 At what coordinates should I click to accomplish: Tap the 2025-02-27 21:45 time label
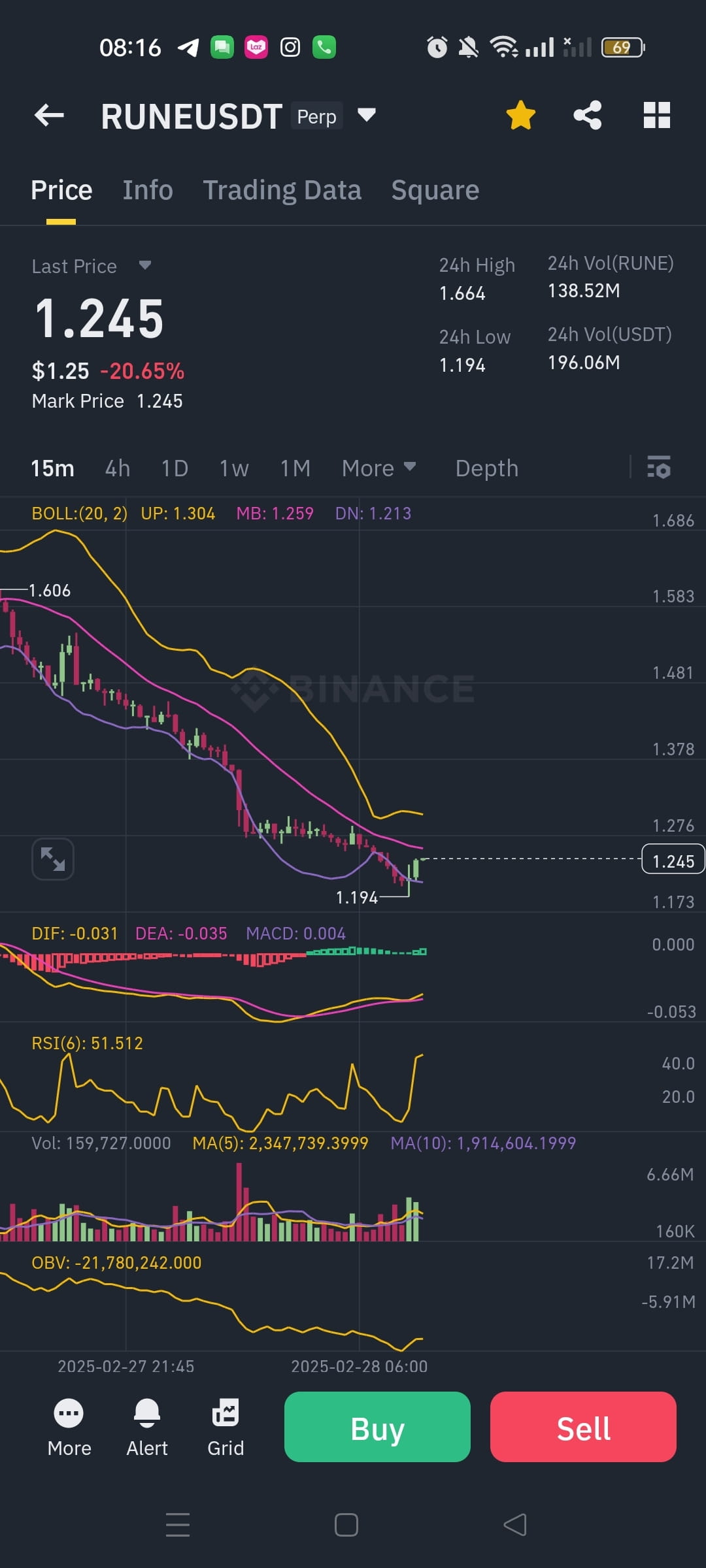point(126,1367)
